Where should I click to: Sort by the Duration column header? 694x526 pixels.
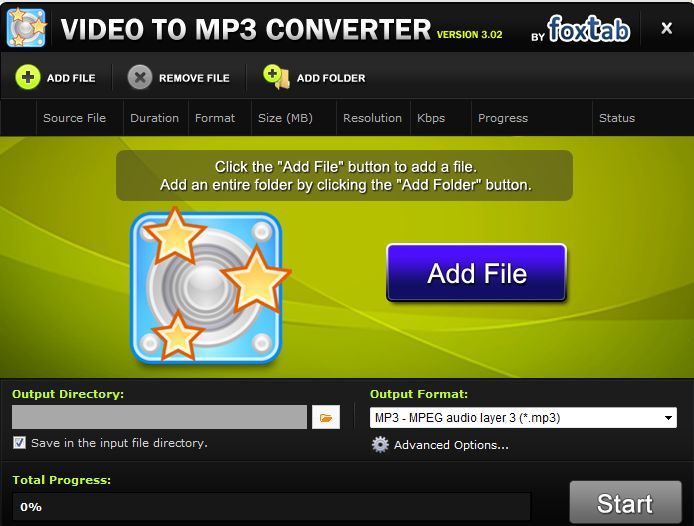tap(154, 118)
